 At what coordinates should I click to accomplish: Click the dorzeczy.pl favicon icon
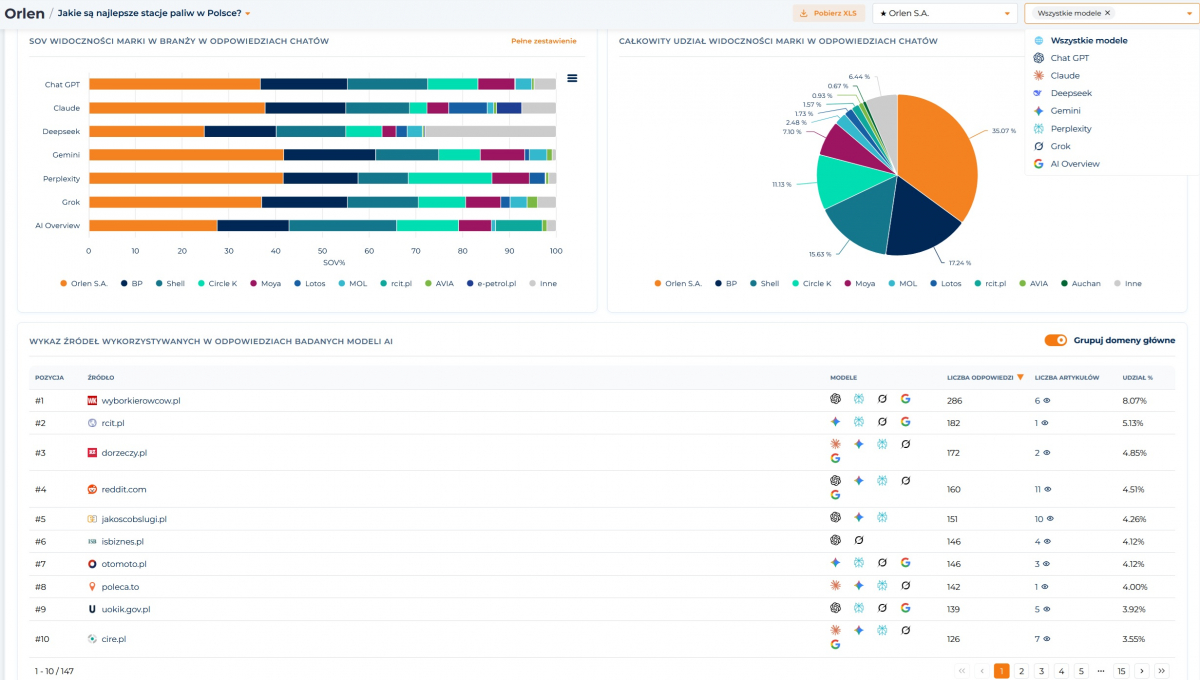pyautogui.click(x=92, y=452)
